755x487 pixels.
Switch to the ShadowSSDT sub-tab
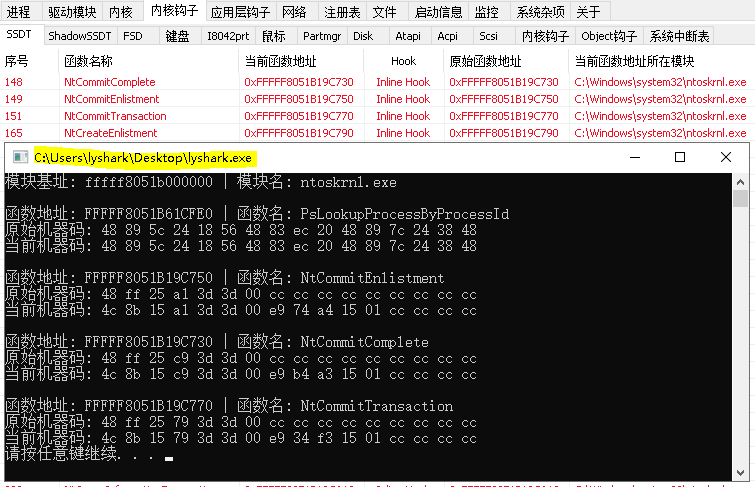[x=80, y=36]
